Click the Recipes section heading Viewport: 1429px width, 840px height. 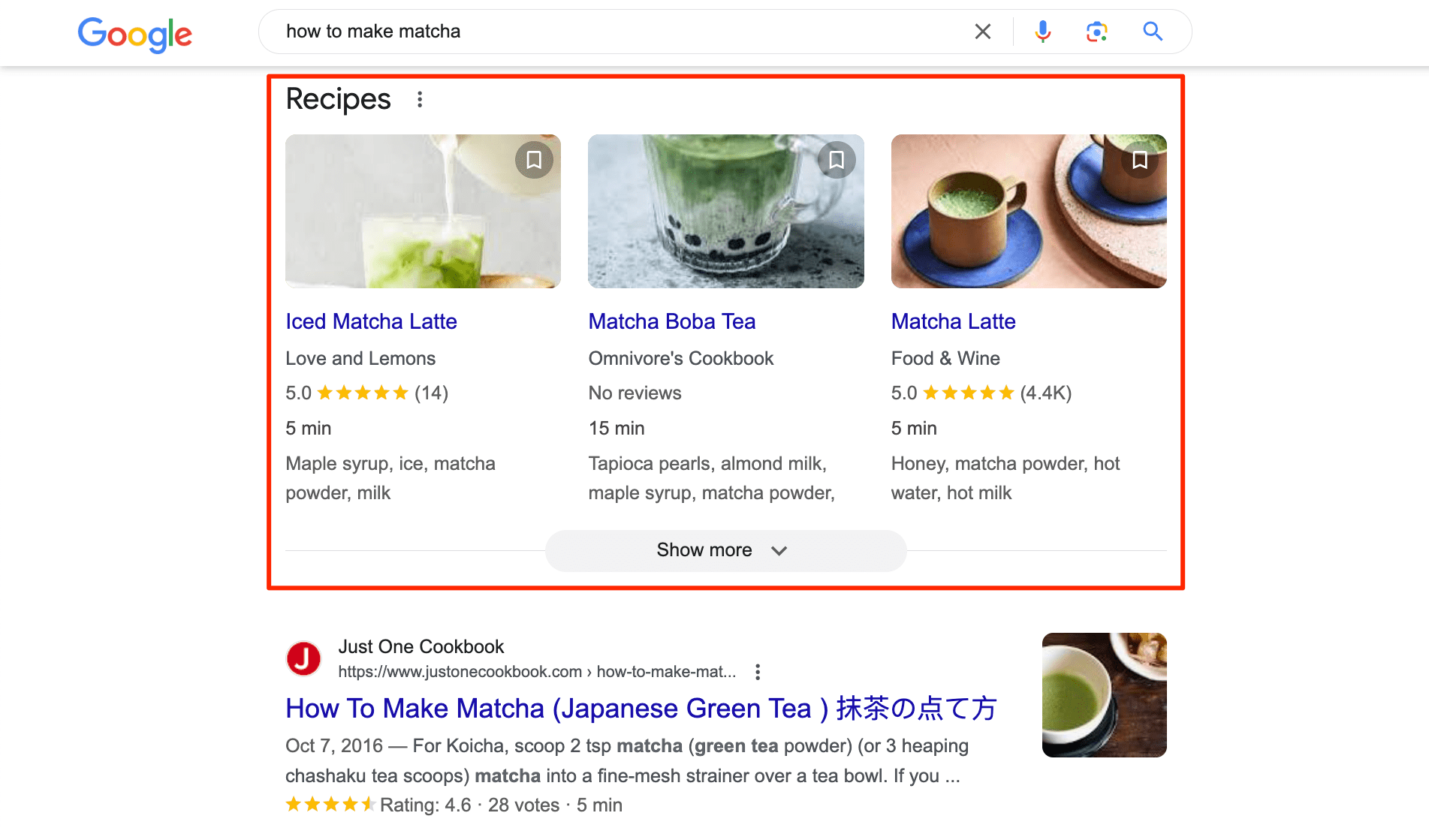point(338,99)
